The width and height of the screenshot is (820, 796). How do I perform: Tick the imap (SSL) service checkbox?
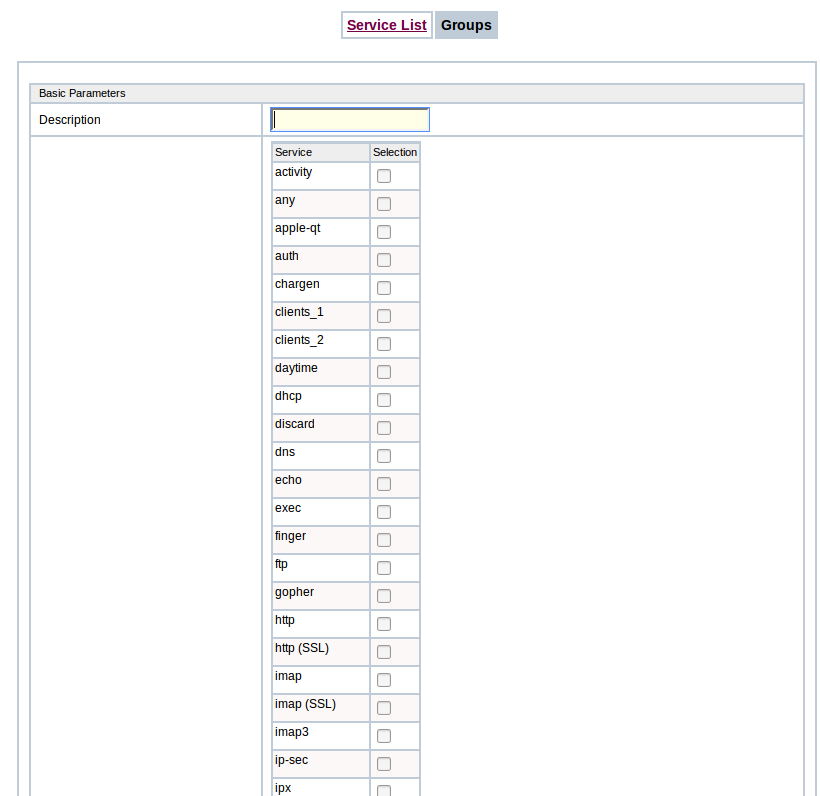(384, 708)
